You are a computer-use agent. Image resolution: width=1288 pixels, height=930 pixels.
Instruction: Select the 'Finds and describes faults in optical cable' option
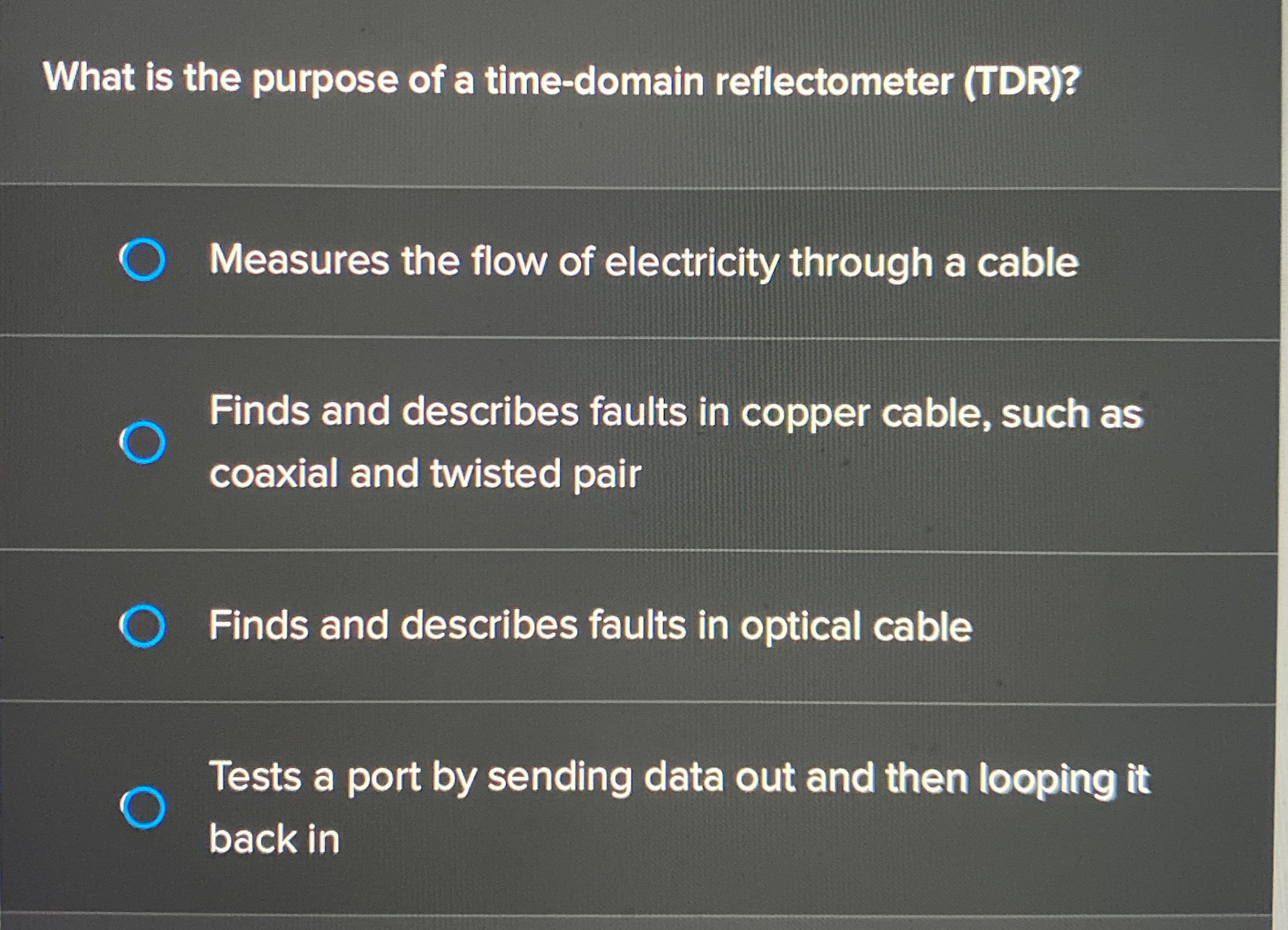[x=144, y=627]
